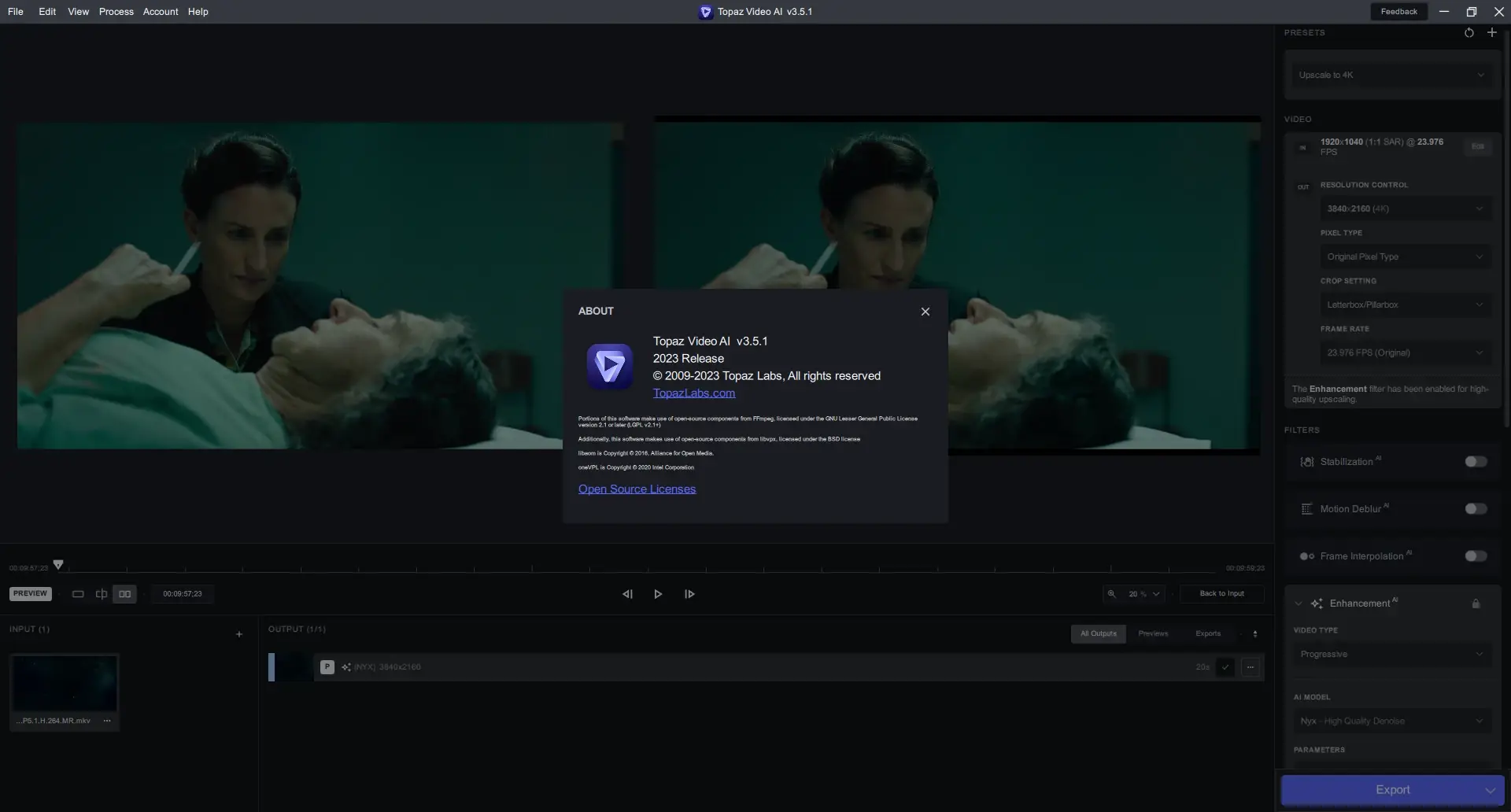Close the About dialog
The height and width of the screenshot is (812, 1511).
click(x=925, y=312)
